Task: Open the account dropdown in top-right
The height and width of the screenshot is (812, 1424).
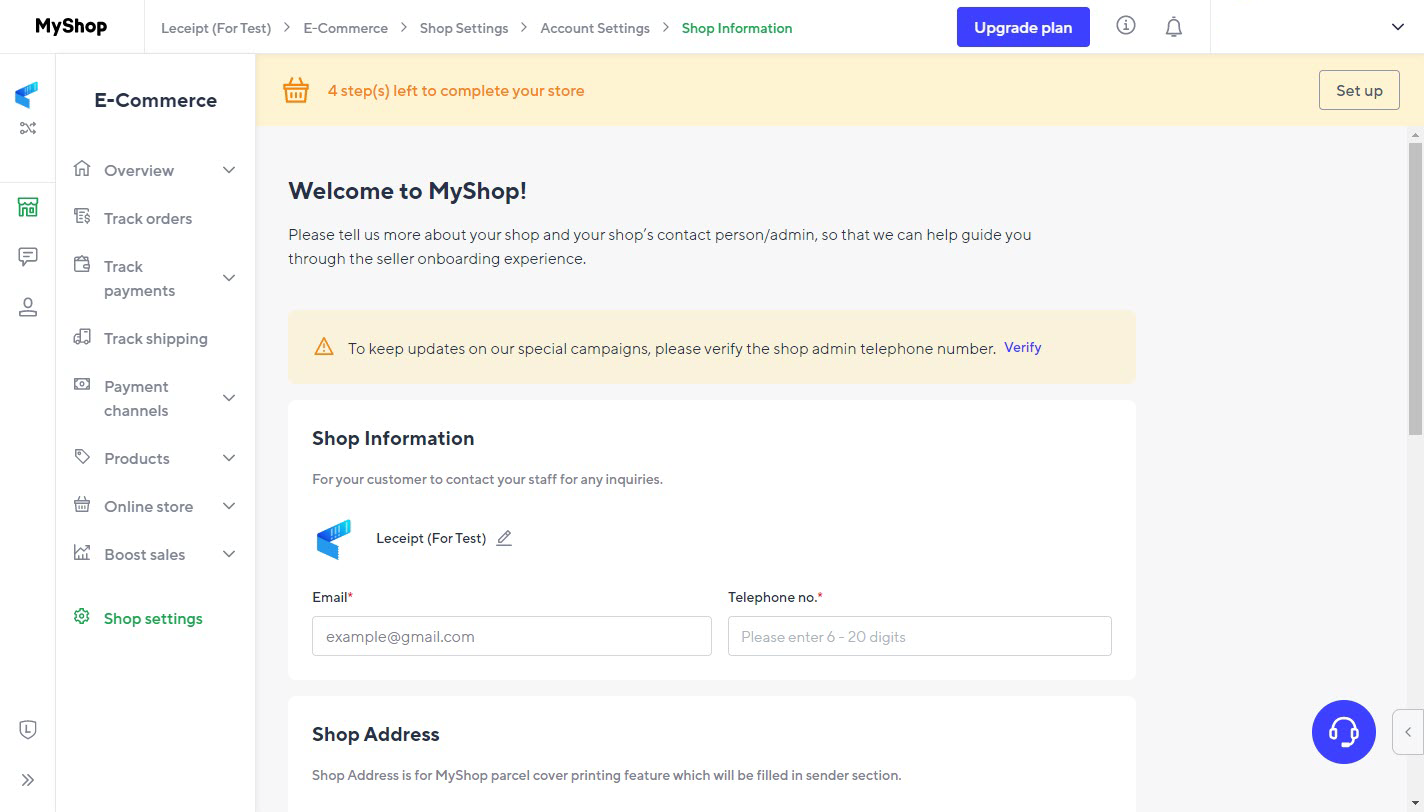Action: pyautogui.click(x=1397, y=27)
